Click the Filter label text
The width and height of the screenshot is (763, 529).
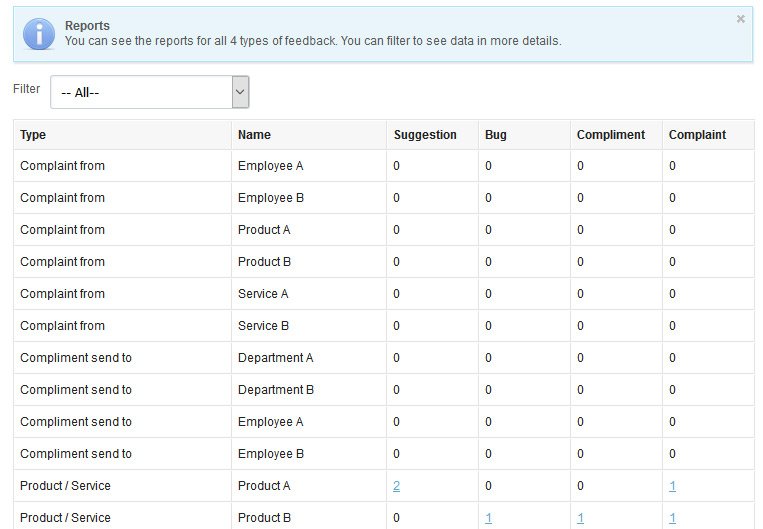(26, 89)
